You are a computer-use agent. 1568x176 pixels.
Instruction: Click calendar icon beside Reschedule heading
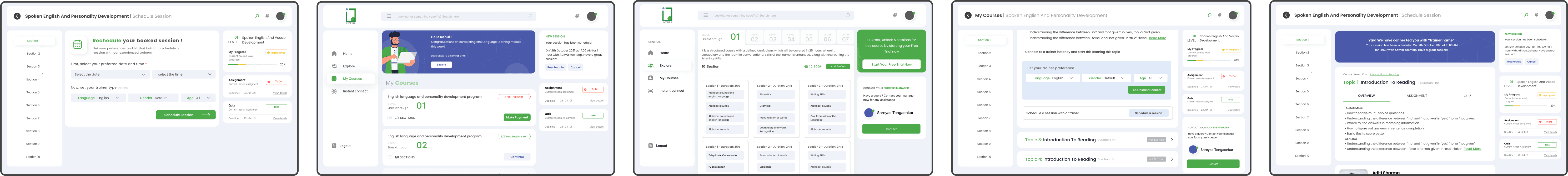77,44
